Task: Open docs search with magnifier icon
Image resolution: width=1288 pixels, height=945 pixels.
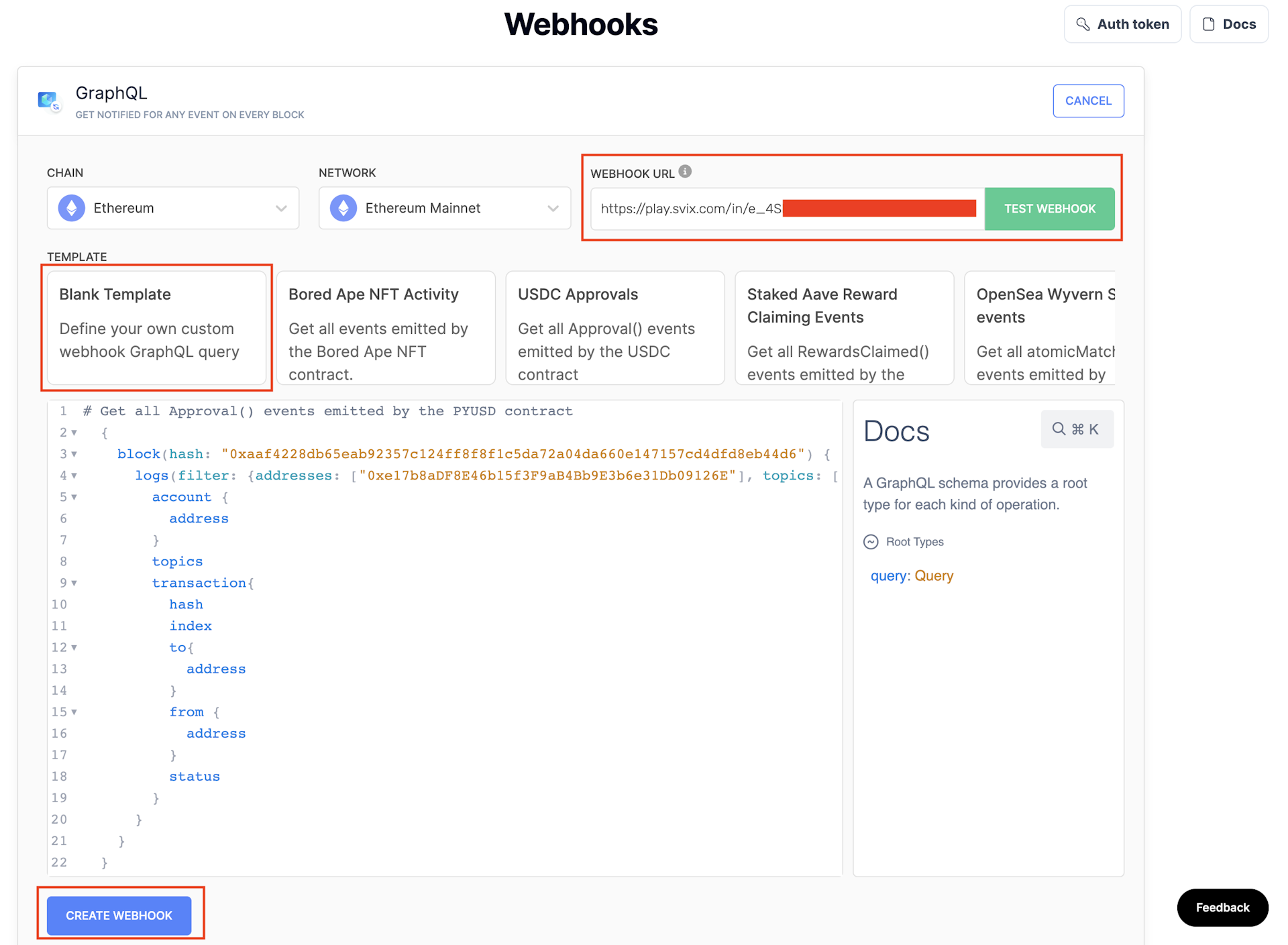Action: (1059, 429)
